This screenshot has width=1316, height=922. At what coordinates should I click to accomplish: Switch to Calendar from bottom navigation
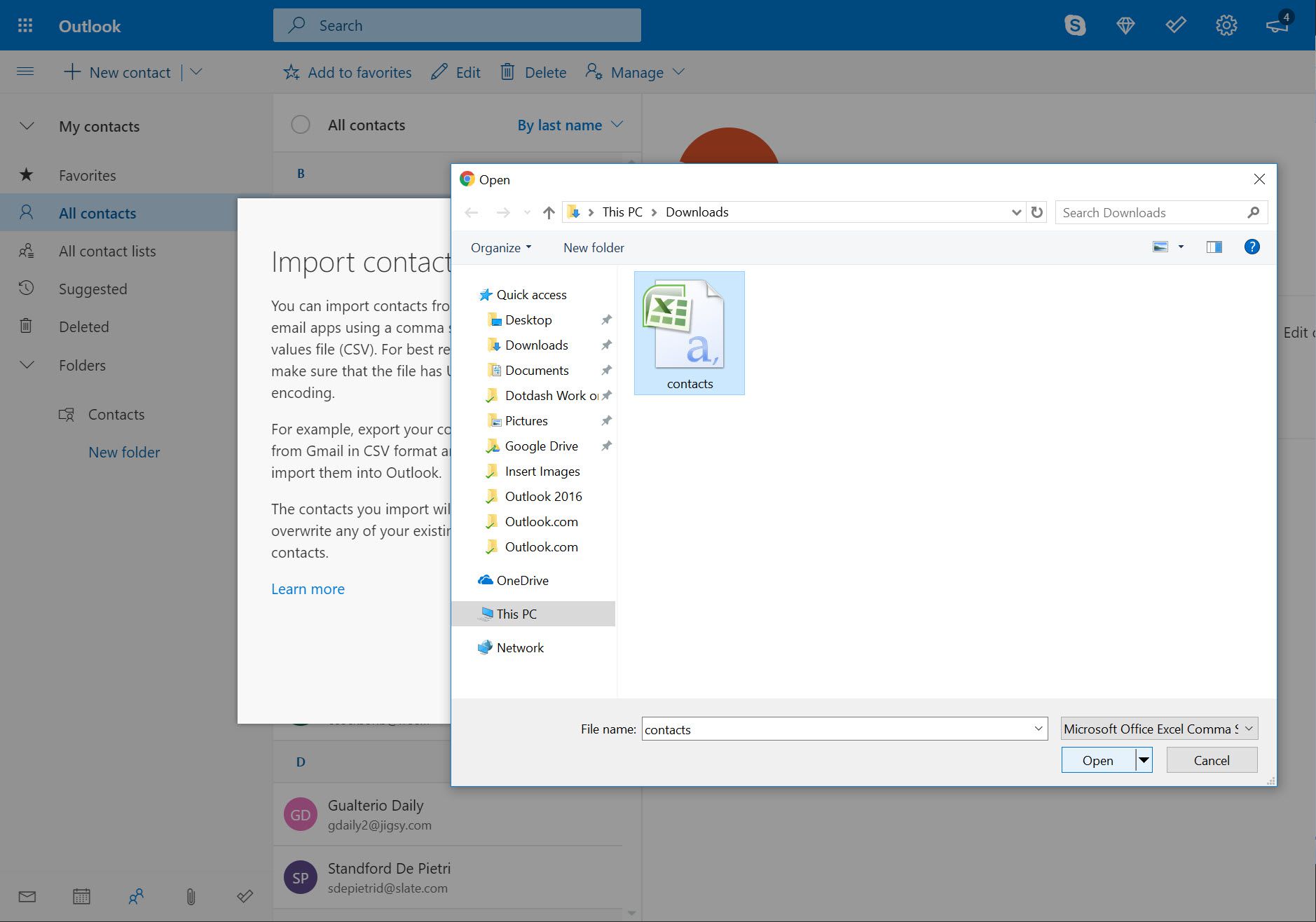pos(81,896)
